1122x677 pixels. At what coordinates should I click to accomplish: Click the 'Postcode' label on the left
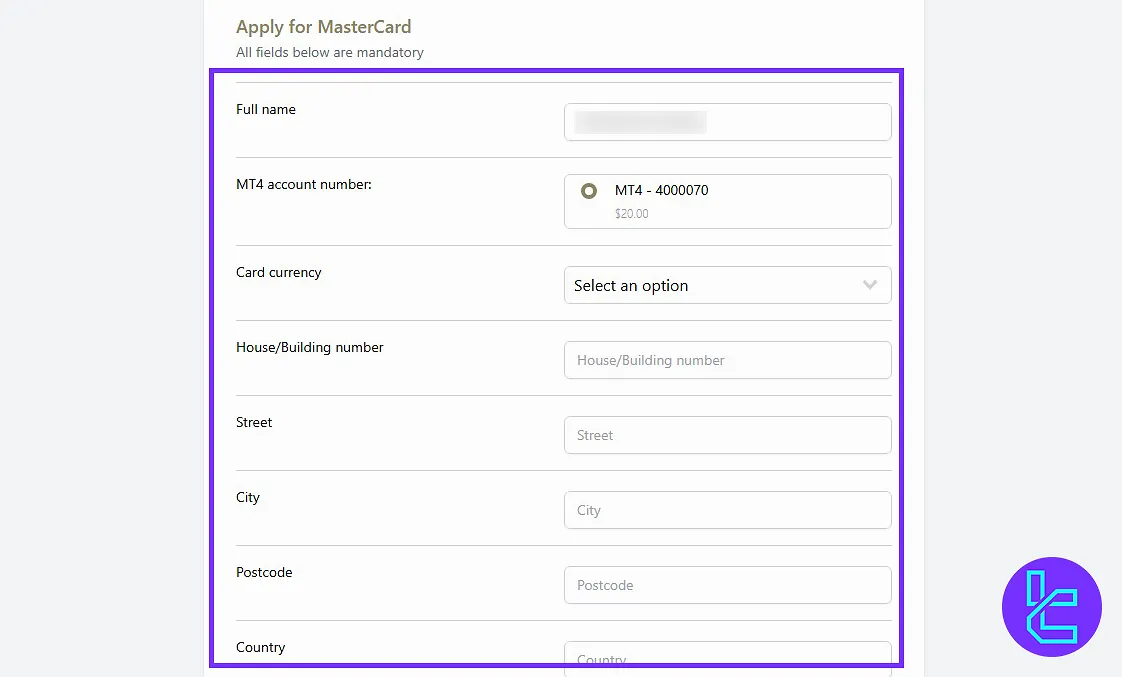264,572
